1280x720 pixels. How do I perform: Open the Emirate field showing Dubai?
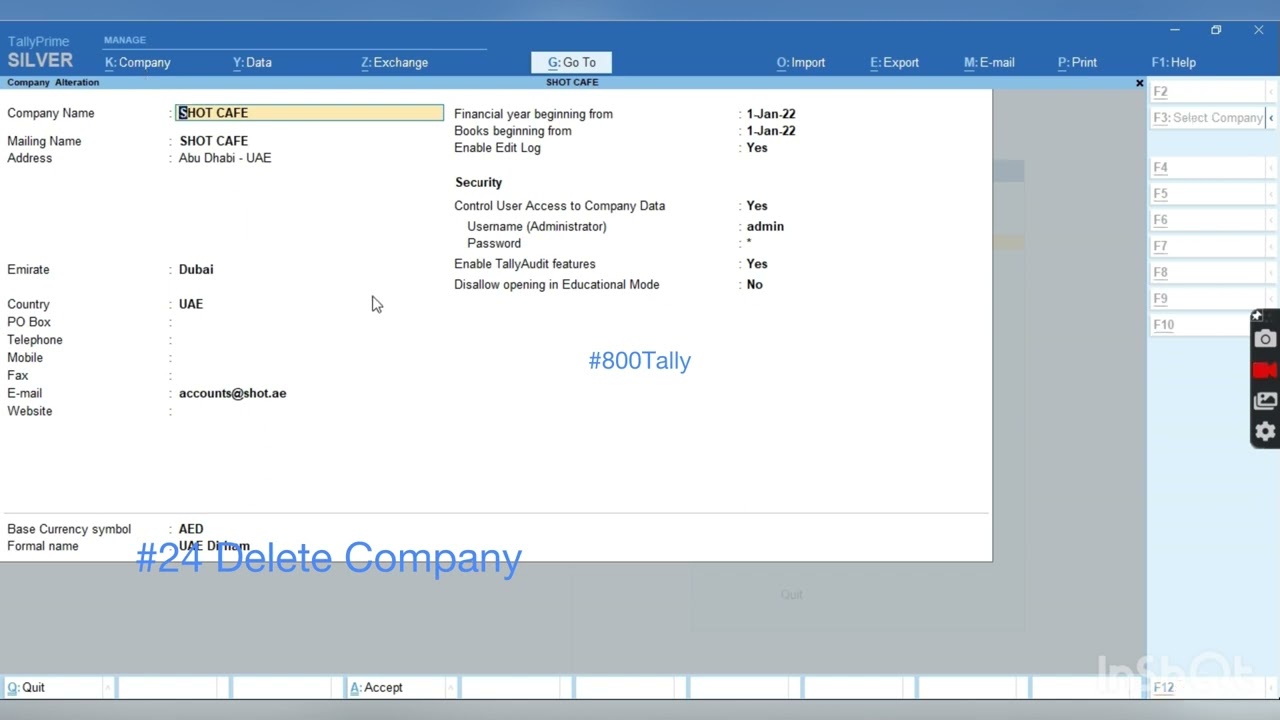196,269
